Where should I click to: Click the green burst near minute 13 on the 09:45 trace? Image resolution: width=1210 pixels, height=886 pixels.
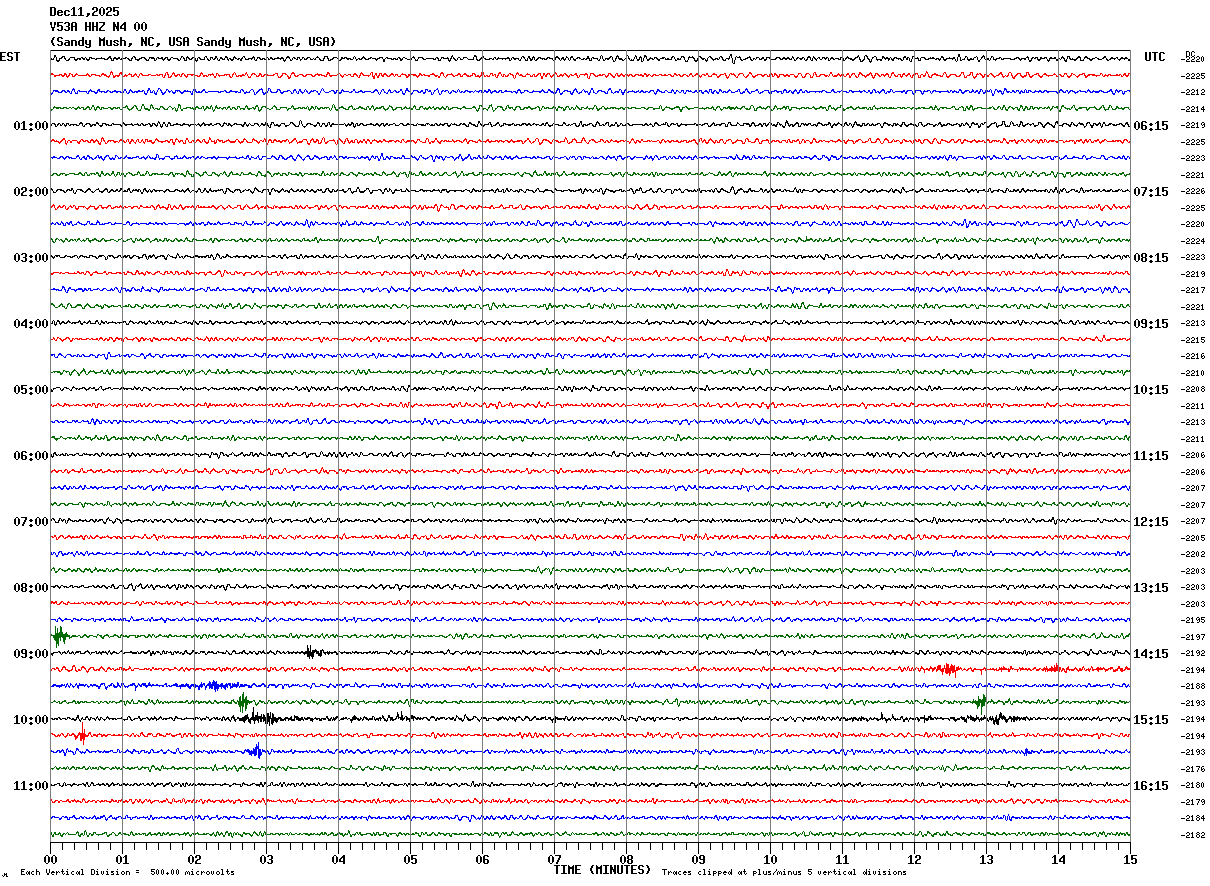pyautogui.click(x=981, y=702)
